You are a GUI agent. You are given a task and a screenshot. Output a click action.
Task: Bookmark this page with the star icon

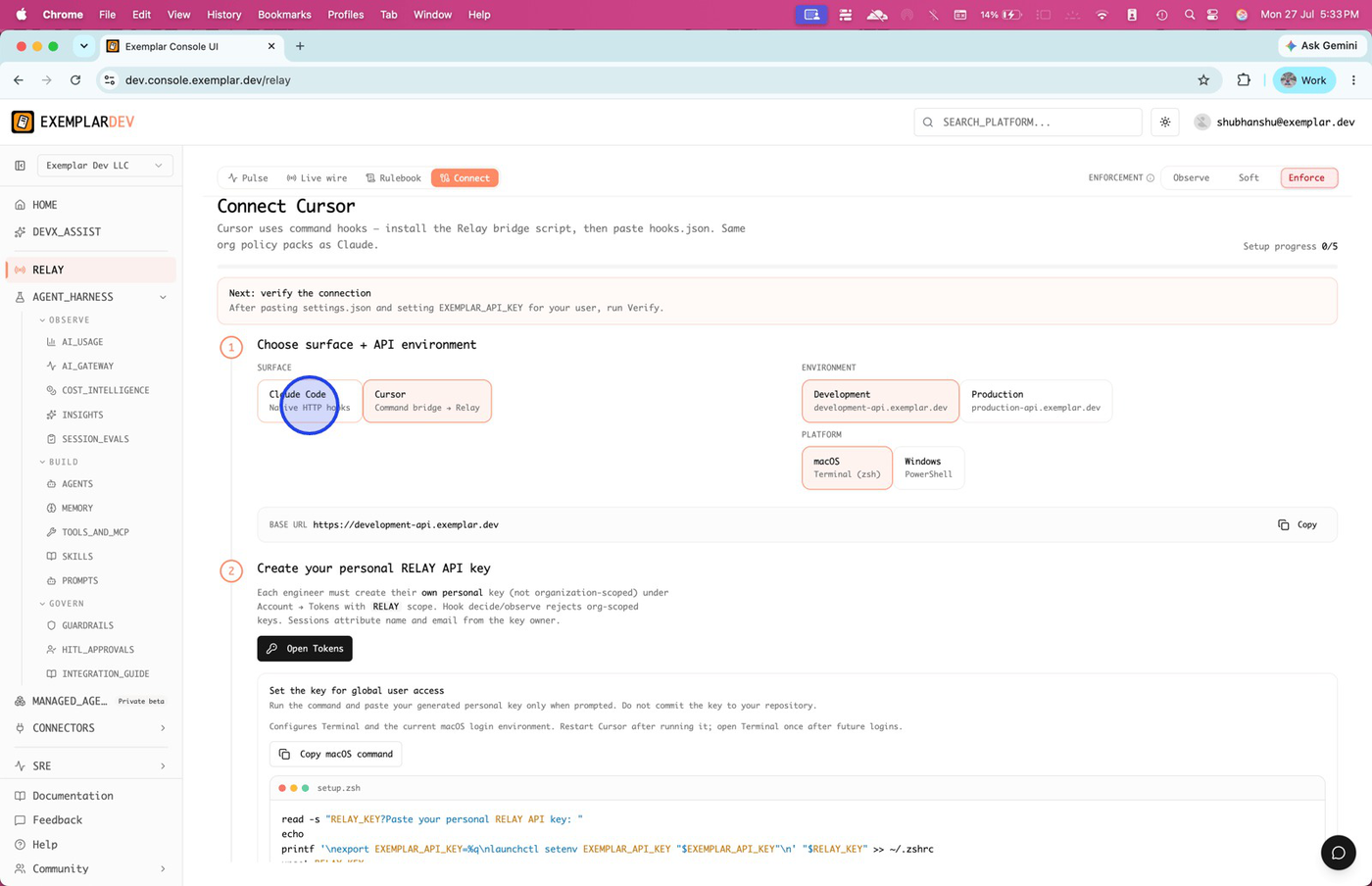click(x=1203, y=80)
